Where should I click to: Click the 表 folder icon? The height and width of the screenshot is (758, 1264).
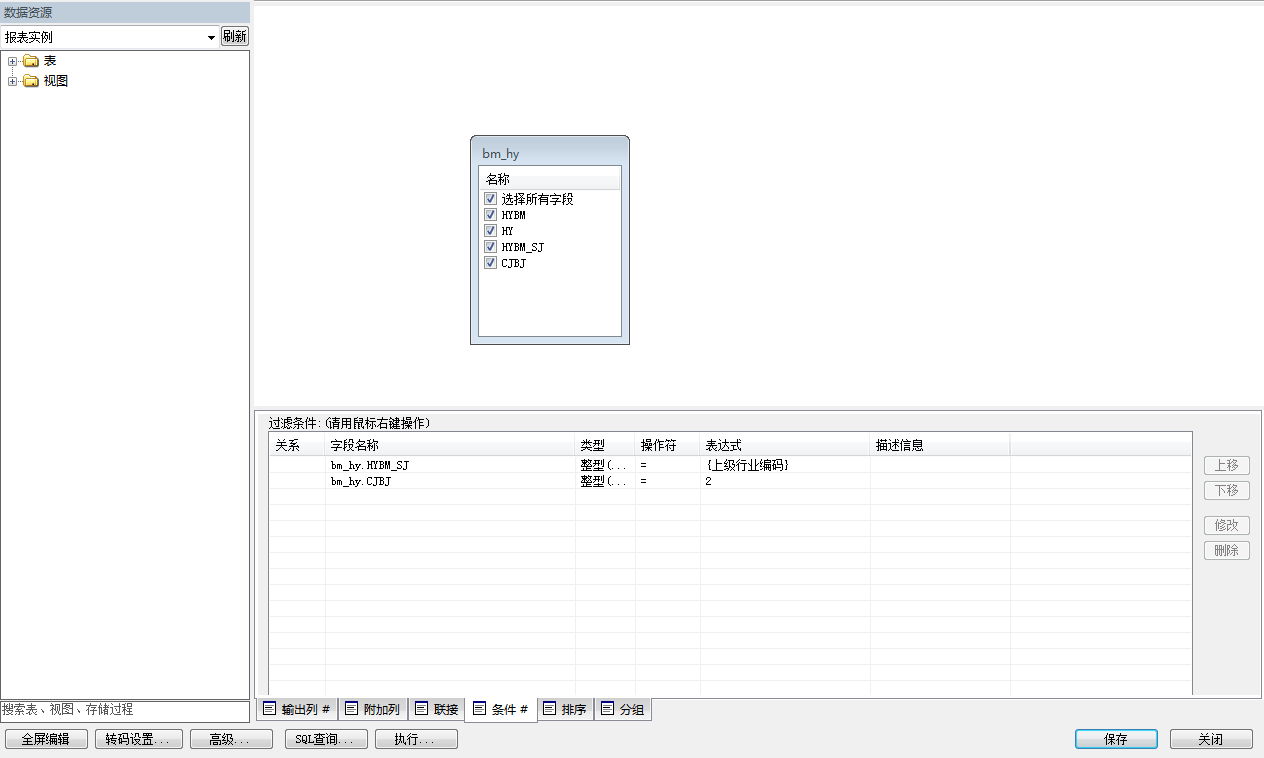pyautogui.click(x=30, y=61)
